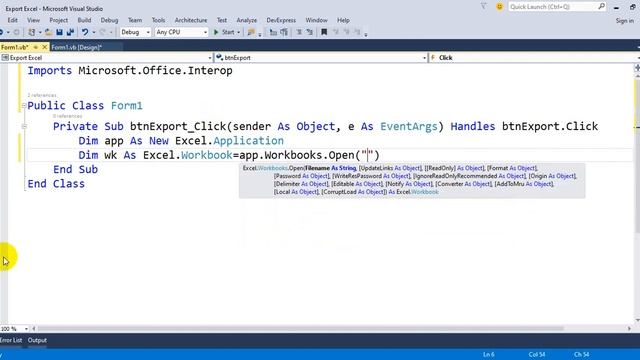The height and width of the screenshot is (360, 640).
Task: Collapse the Public Class Form1 outline
Action: [x=24, y=106]
